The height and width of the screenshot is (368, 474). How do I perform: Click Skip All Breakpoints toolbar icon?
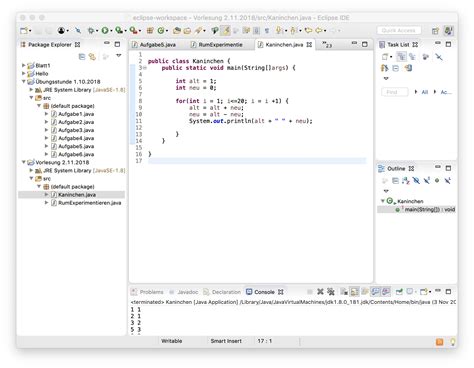78,31
